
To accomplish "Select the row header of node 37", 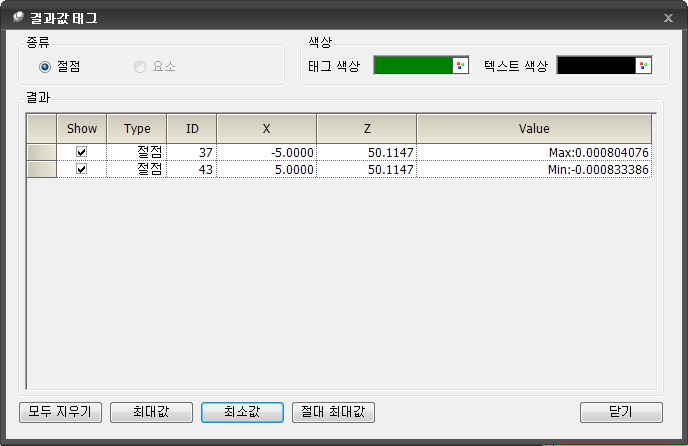I will pyautogui.click(x=42, y=152).
